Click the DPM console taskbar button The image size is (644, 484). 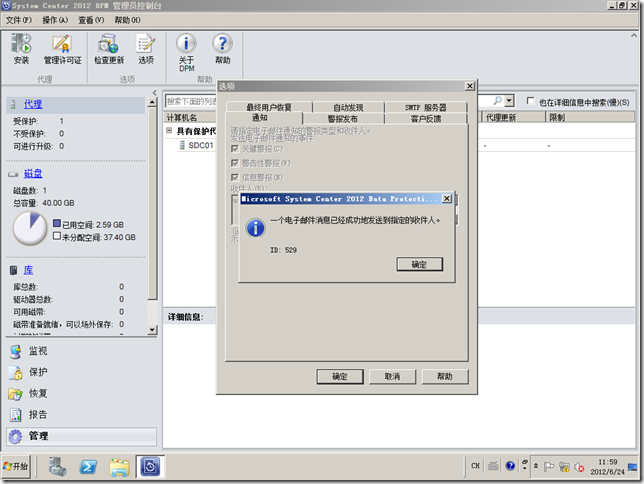[x=150, y=467]
